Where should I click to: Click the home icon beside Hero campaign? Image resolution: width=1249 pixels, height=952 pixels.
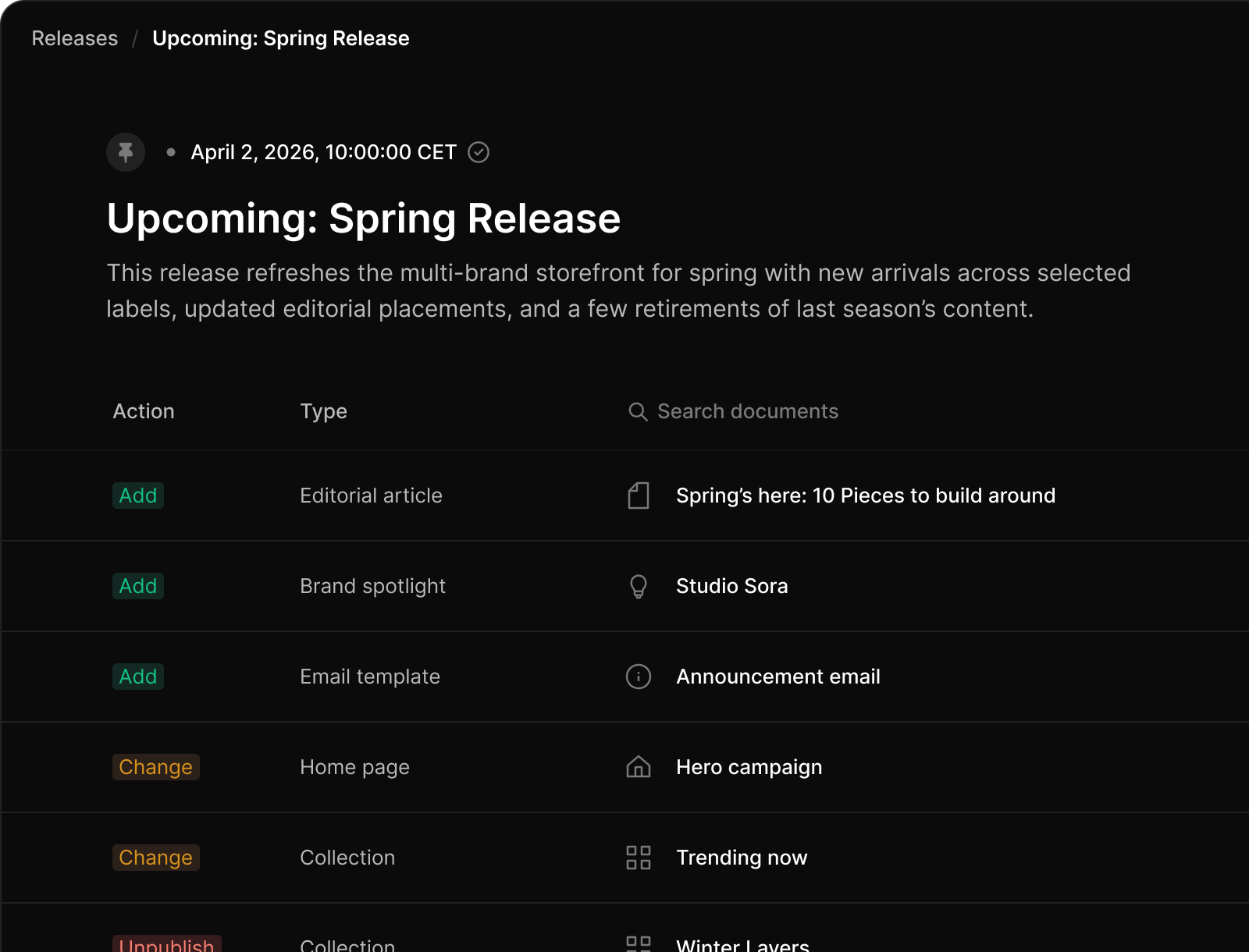point(639,767)
